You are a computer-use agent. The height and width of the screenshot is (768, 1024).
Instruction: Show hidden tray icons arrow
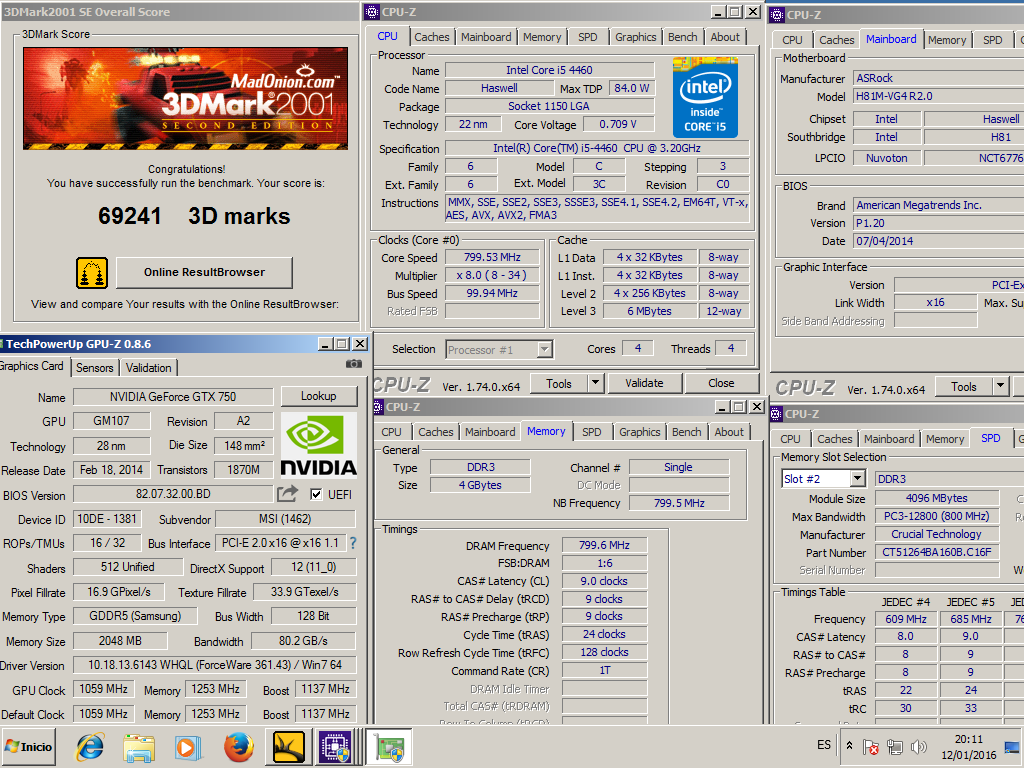(x=849, y=745)
